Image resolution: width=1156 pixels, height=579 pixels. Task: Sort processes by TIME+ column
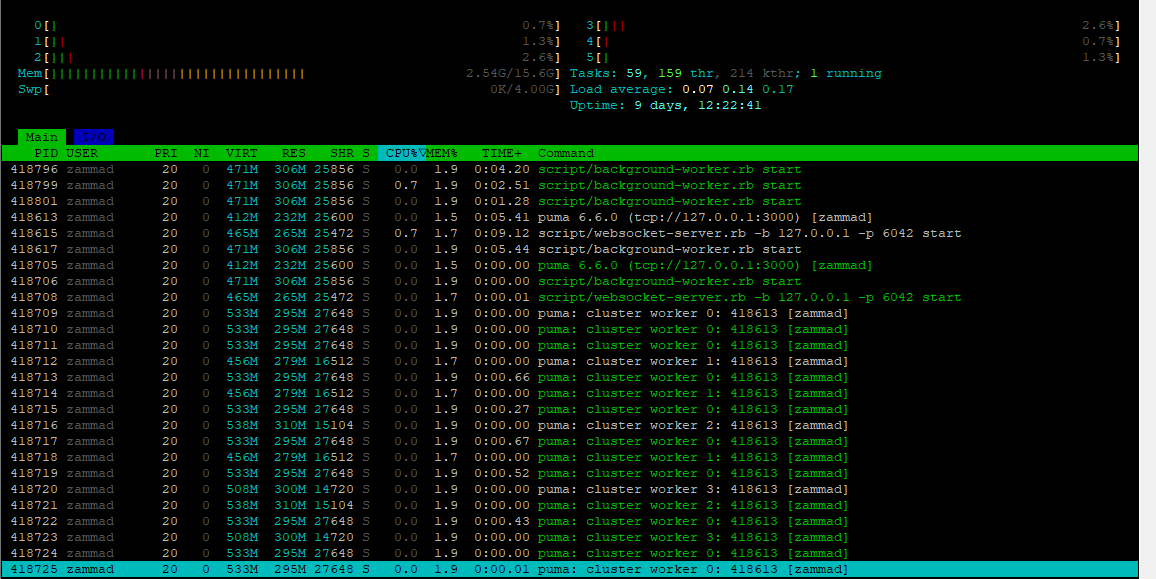click(x=502, y=153)
